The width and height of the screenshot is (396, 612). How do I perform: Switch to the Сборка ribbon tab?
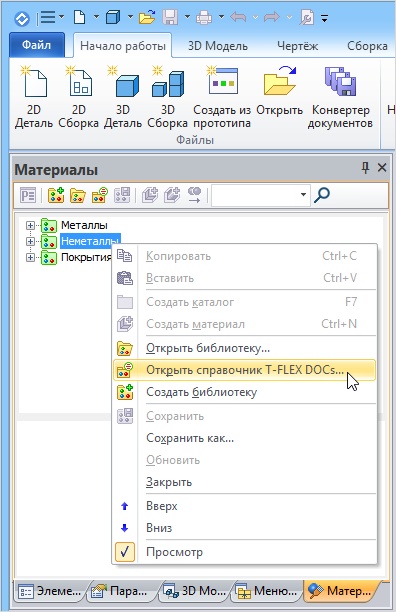point(367,46)
